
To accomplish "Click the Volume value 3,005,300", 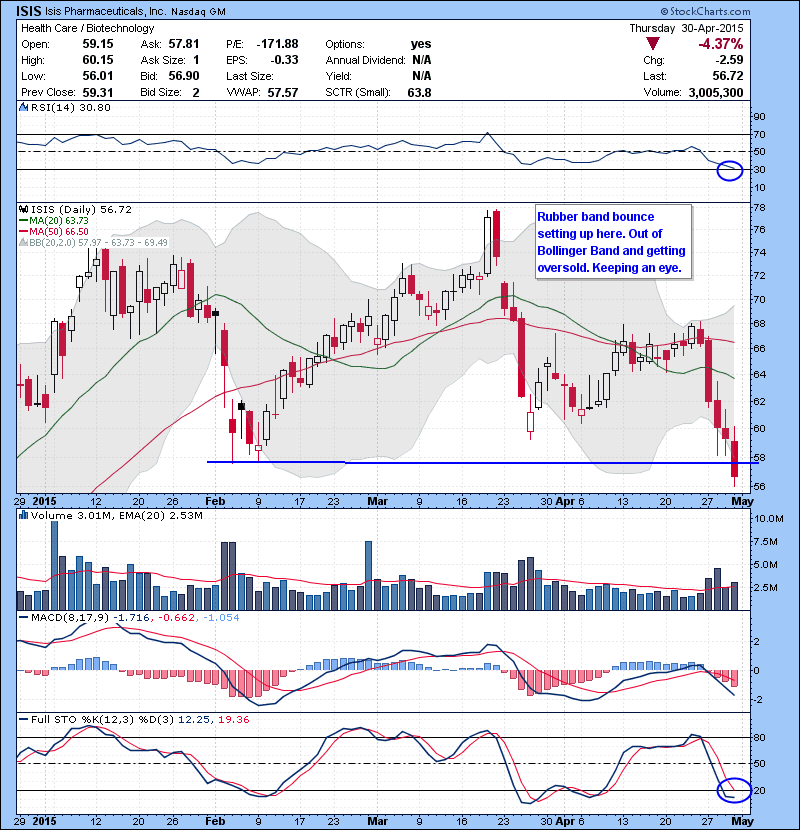I will (716, 92).
